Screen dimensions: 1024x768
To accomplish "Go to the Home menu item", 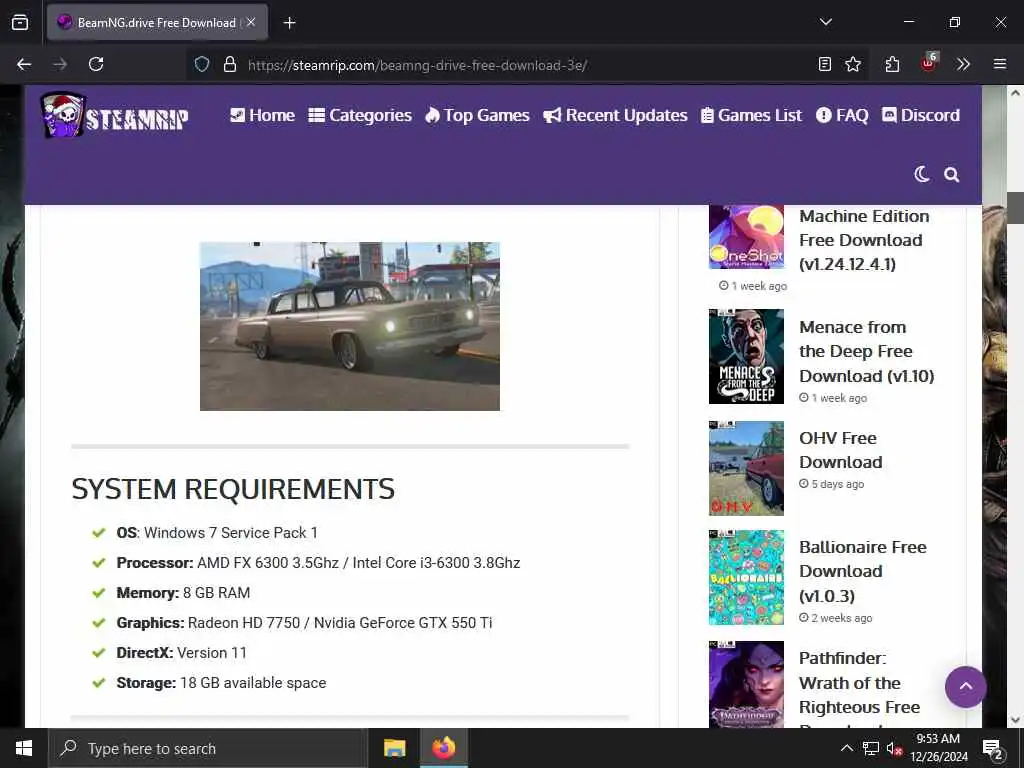I will (263, 115).
